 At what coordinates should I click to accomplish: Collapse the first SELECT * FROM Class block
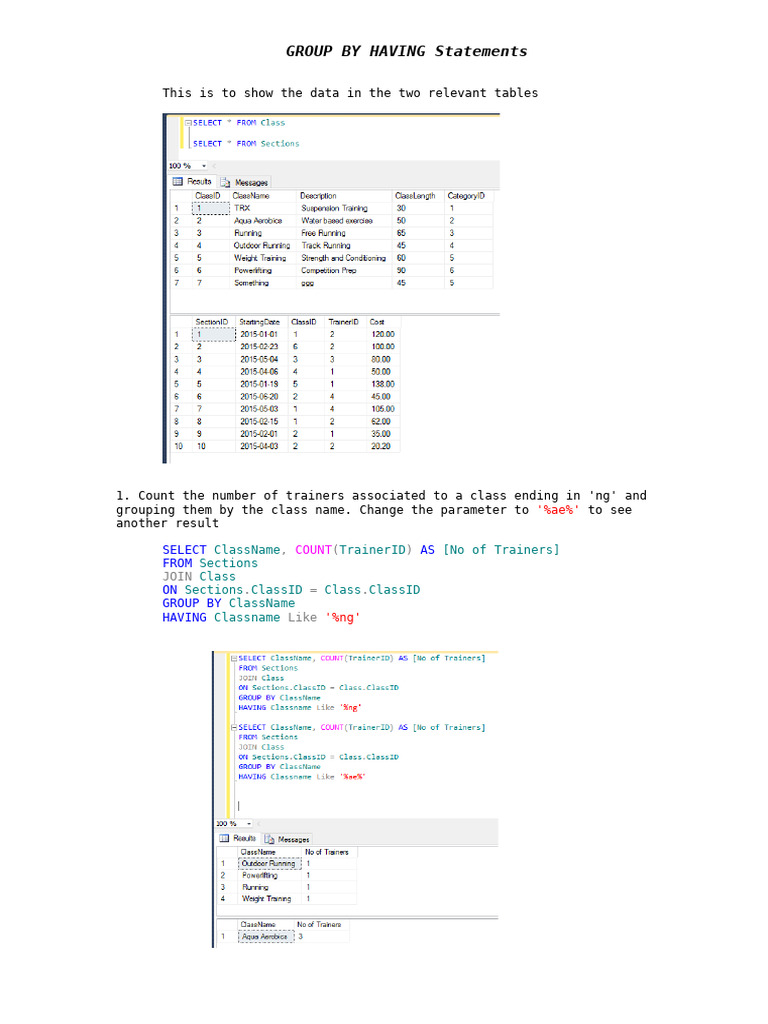(x=188, y=122)
